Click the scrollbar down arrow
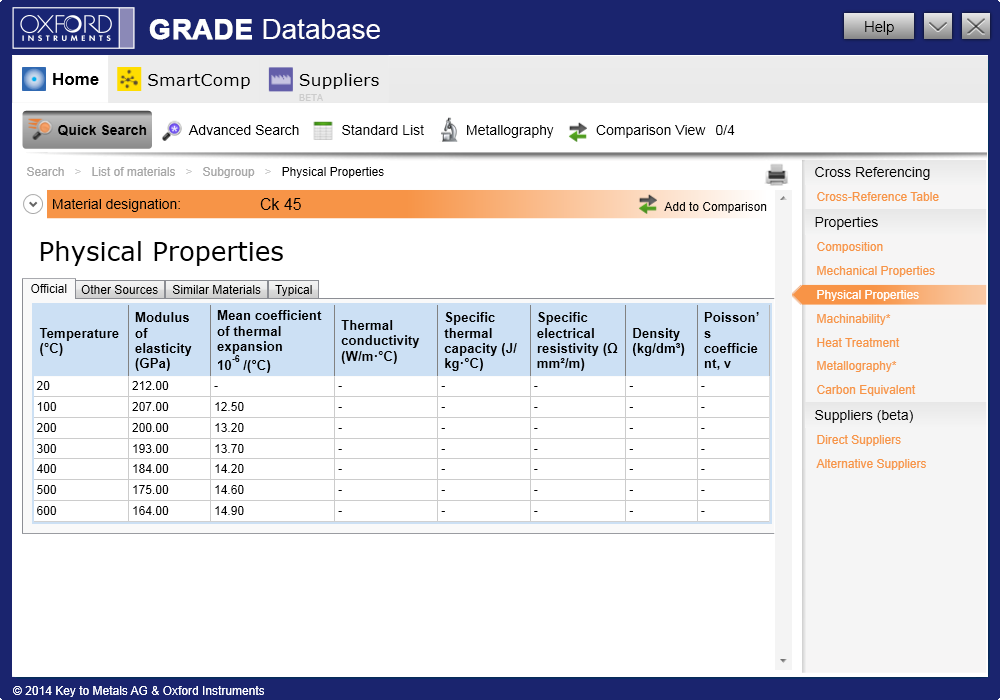The image size is (1000, 700). pyautogui.click(x=783, y=661)
